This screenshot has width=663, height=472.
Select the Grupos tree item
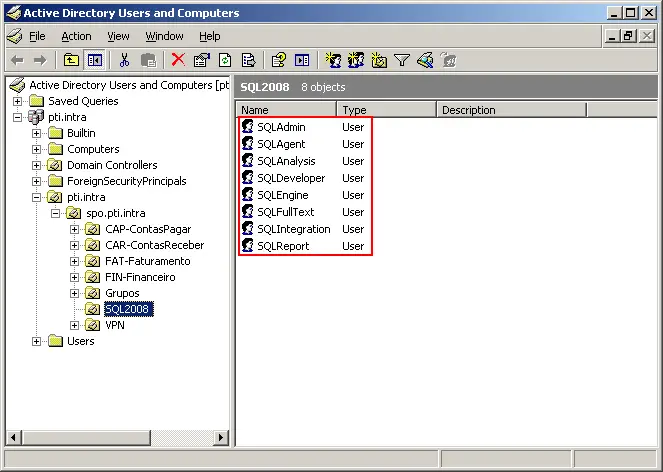pyautogui.click(x=122, y=293)
